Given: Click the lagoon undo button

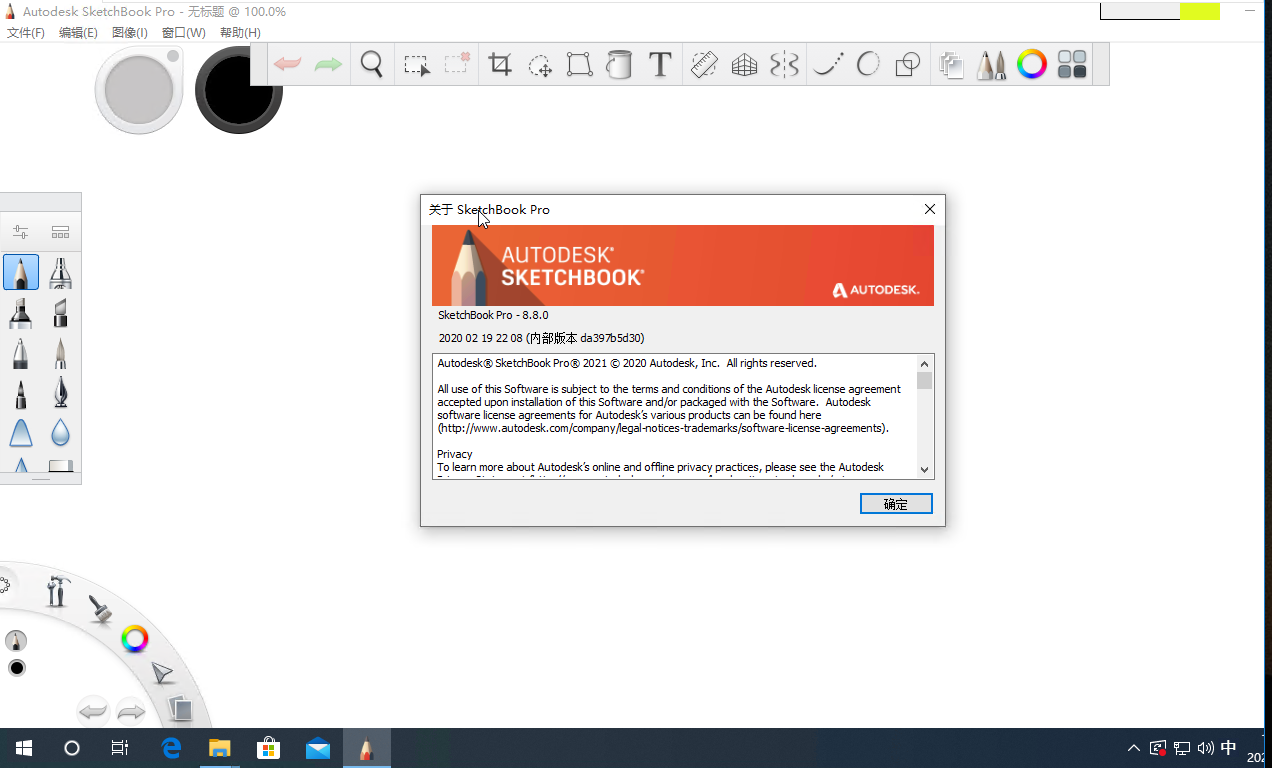Looking at the screenshot, I should coord(93,712).
